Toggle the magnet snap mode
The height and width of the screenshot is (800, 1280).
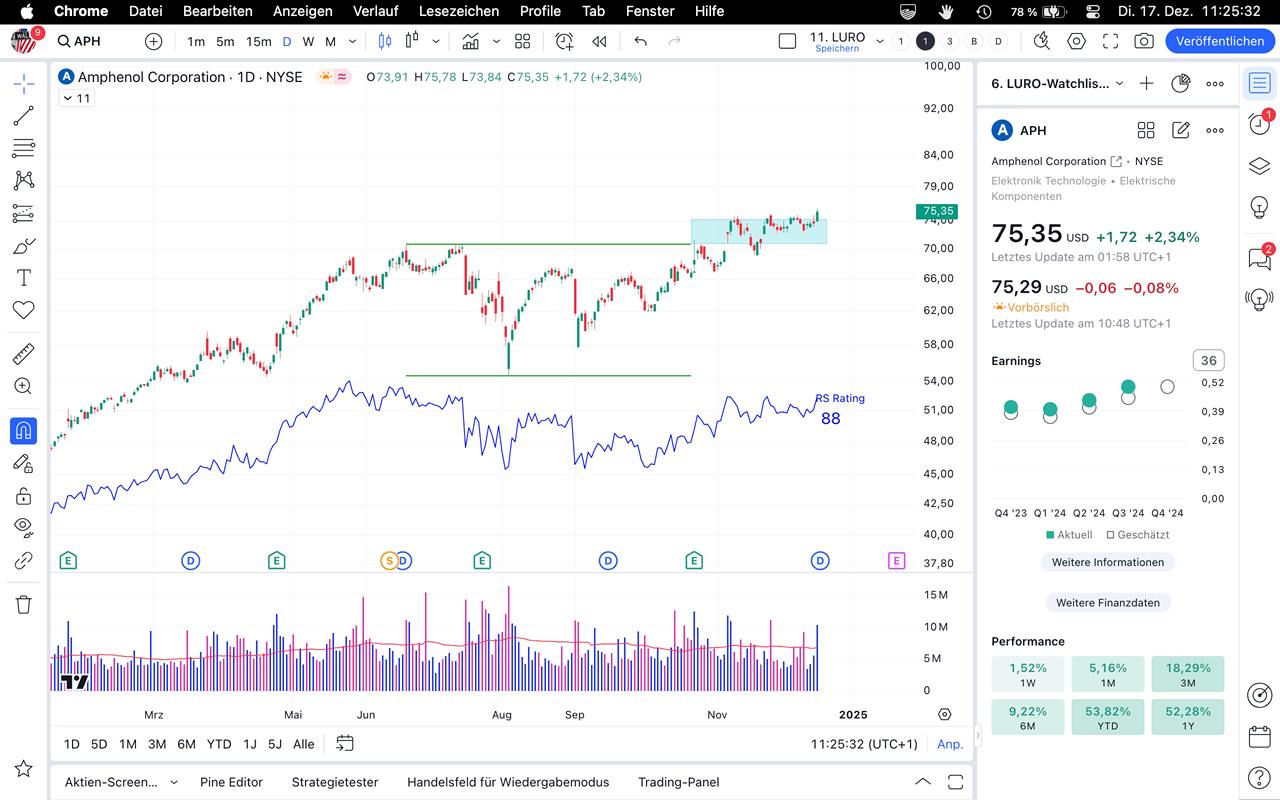pos(23,431)
